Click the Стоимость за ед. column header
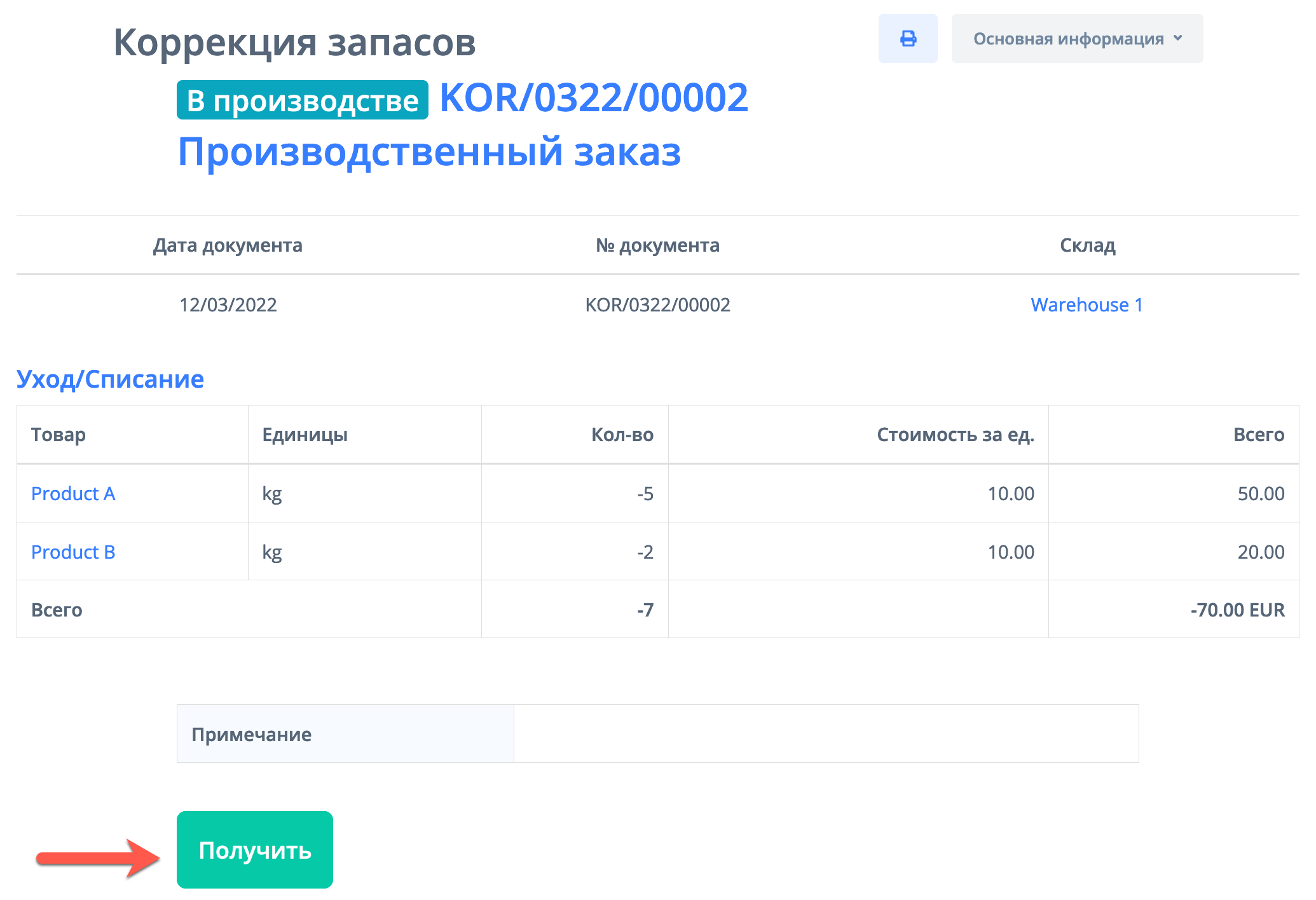Viewport: 1316px width, 900px height. (955, 435)
